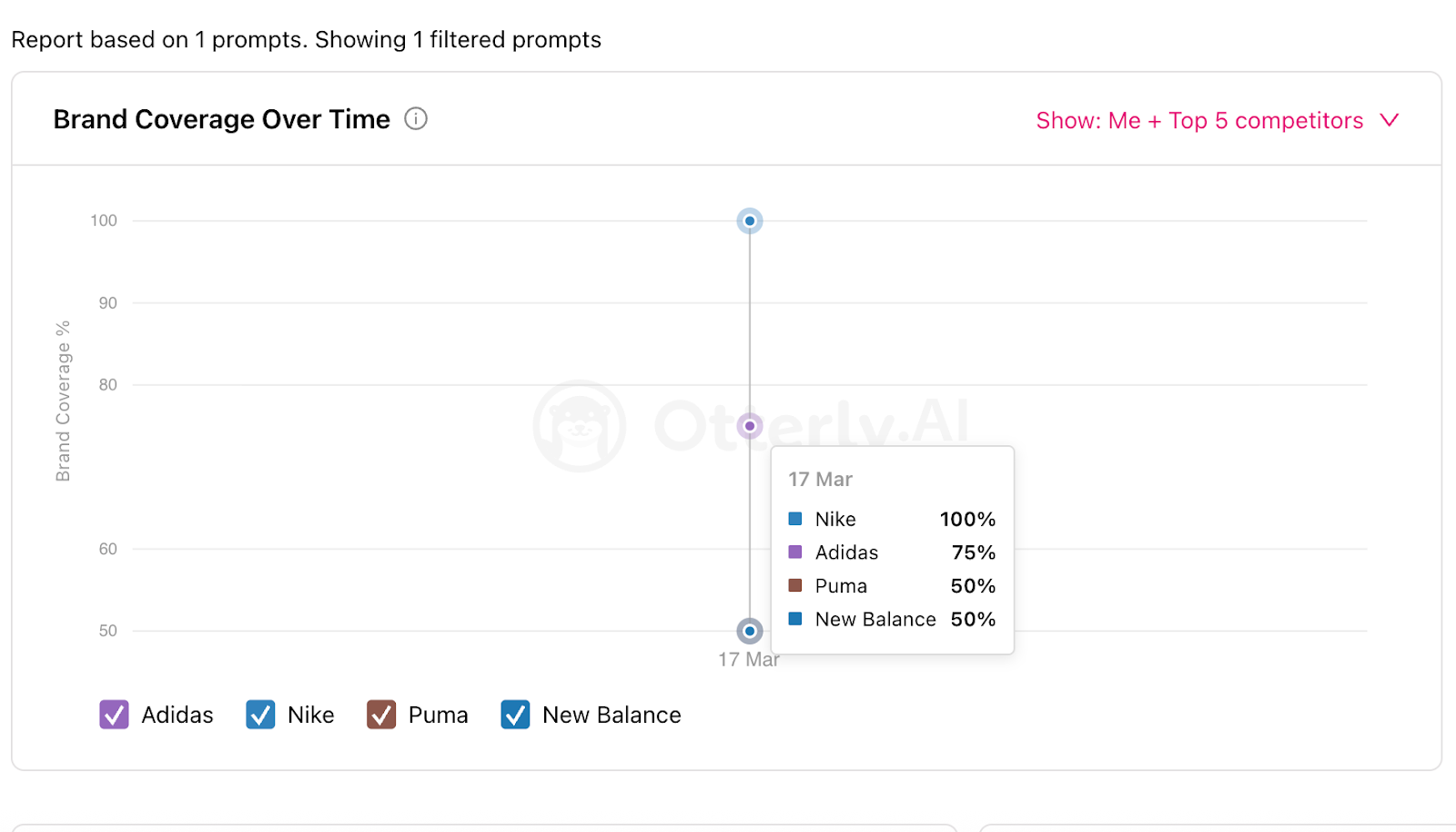This screenshot has width=1456, height=832.
Task: Click Puma brown square in the tooltip
Action: [795, 585]
